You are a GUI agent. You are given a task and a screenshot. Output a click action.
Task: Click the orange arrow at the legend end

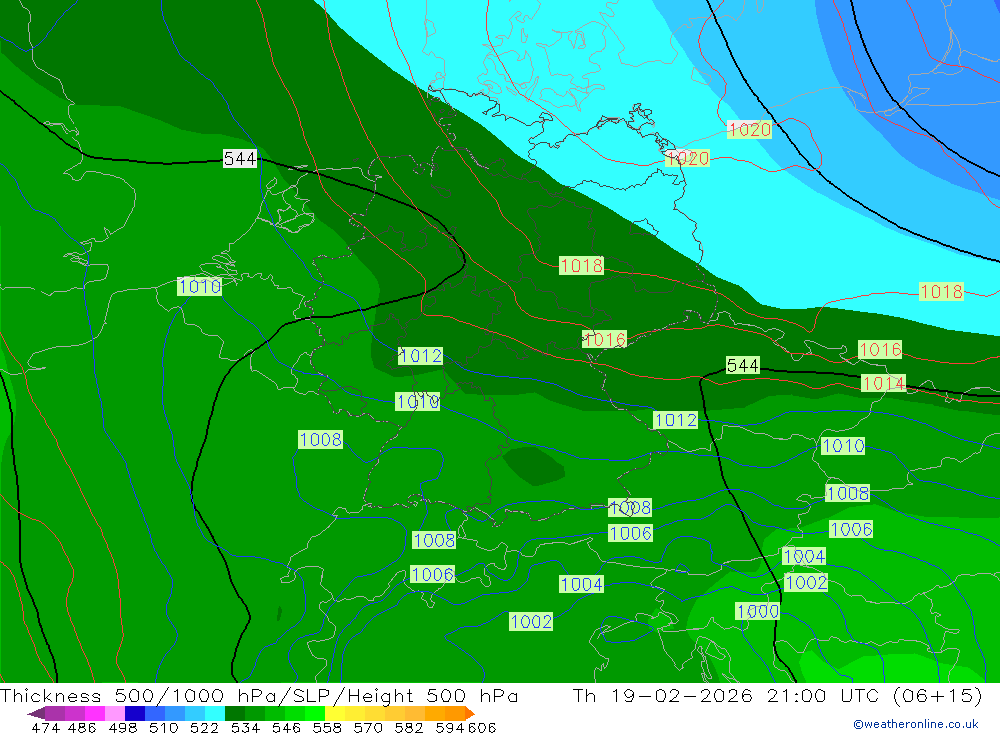tap(470, 713)
